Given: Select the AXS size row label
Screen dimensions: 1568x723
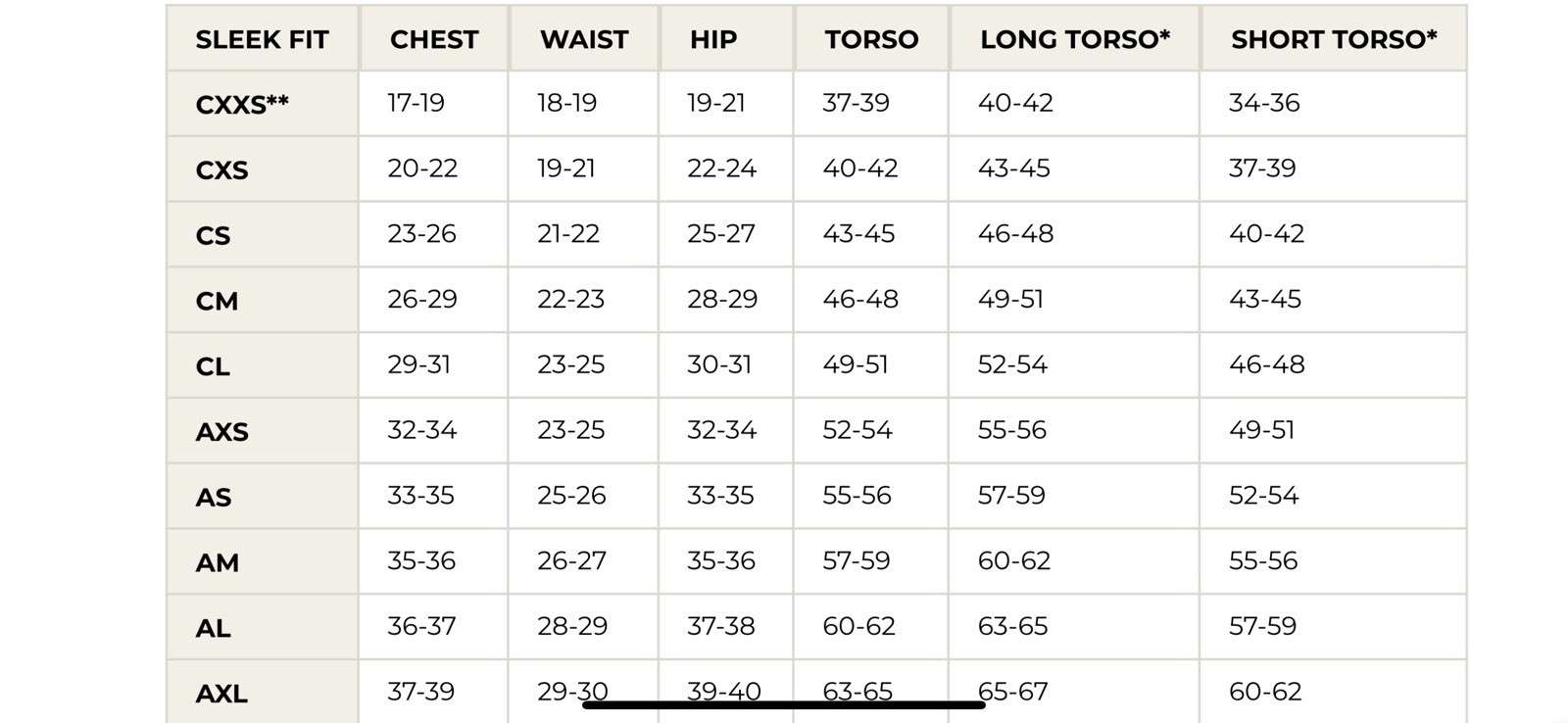Looking at the screenshot, I should (x=222, y=432).
